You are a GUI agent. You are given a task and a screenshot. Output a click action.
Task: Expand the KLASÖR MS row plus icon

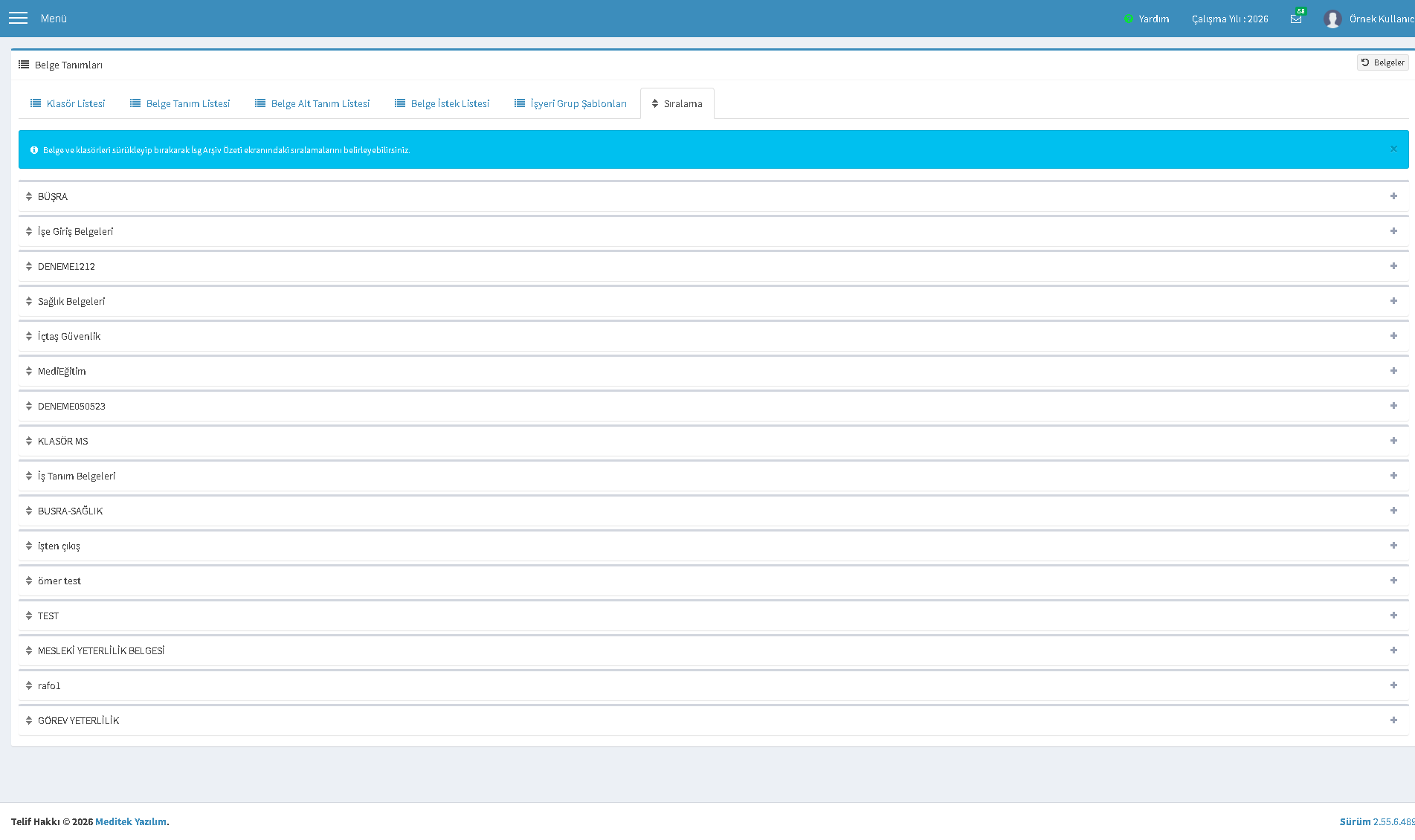1393,441
